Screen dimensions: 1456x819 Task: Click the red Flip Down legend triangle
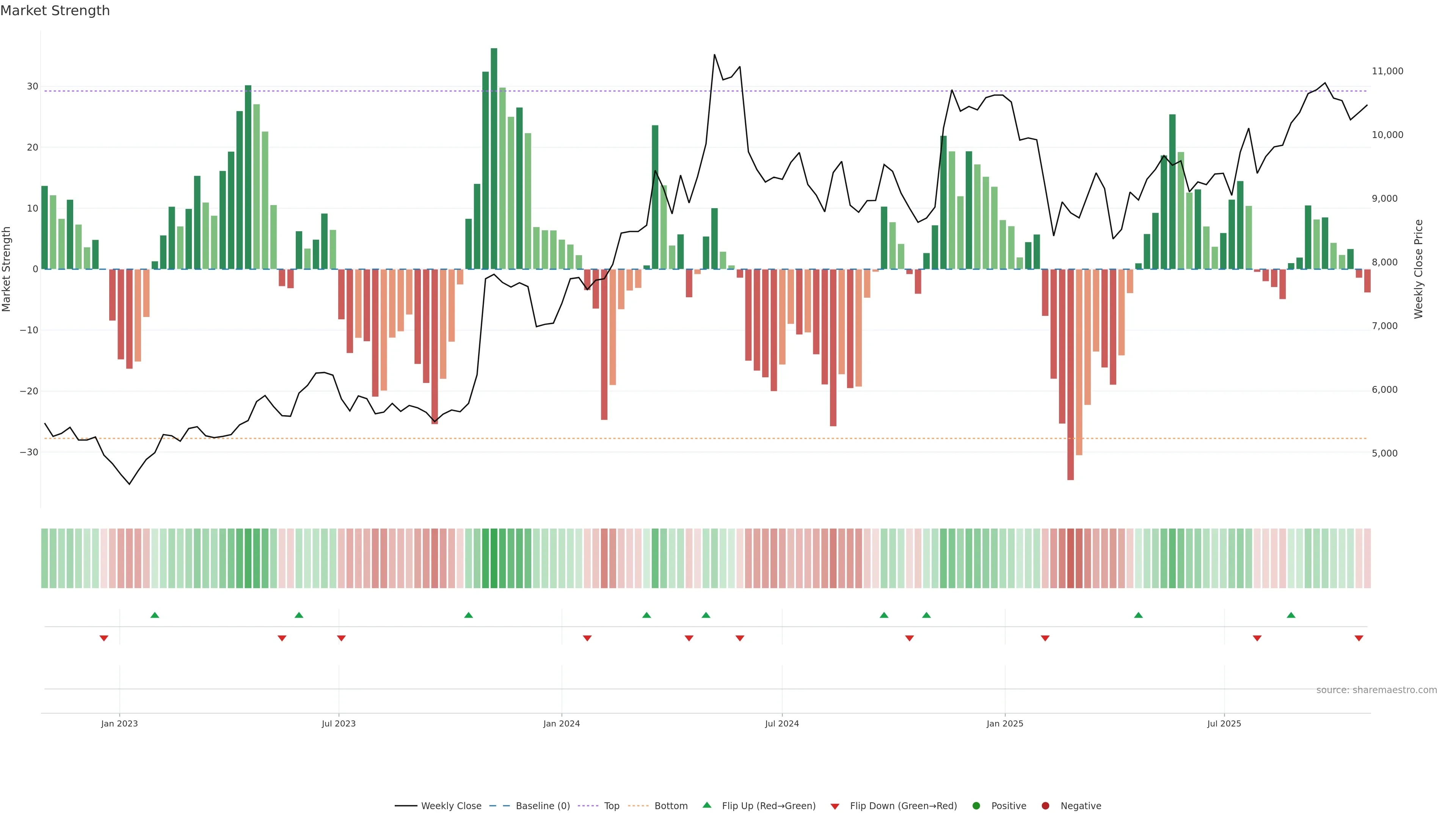(x=835, y=806)
